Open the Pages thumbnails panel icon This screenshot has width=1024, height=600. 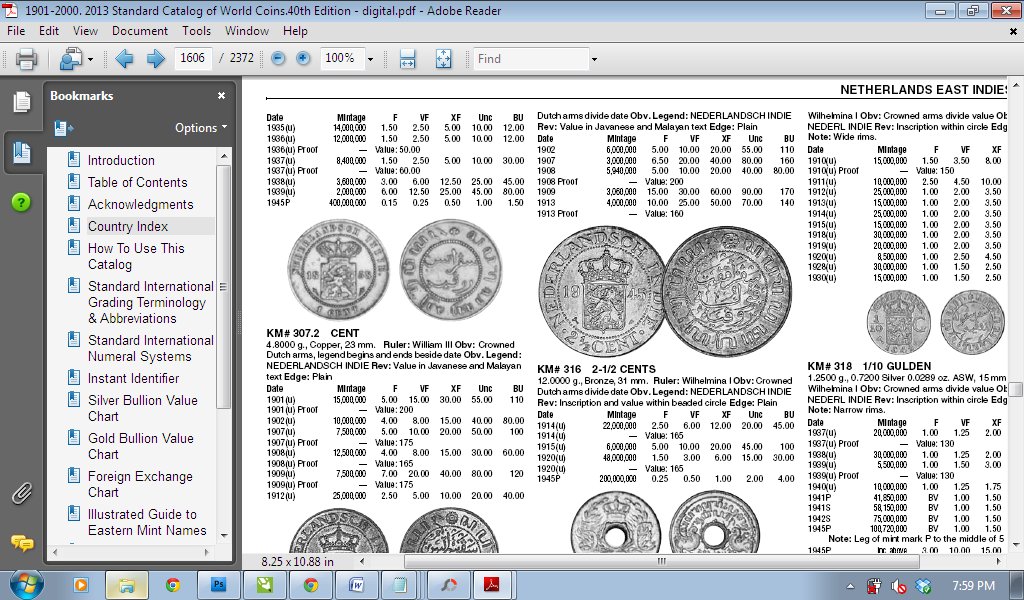click(22, 102)
